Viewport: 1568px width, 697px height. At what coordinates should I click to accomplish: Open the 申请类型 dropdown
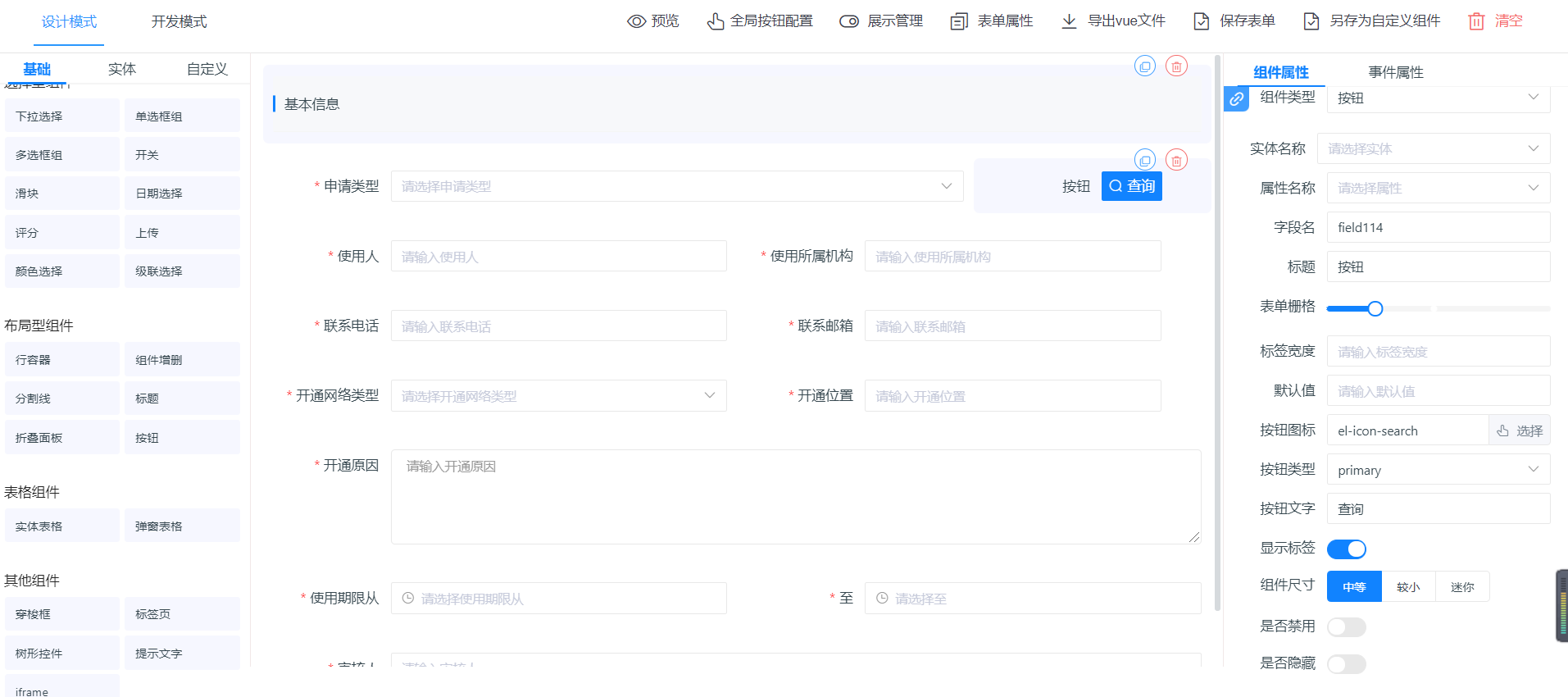[677, 186]
